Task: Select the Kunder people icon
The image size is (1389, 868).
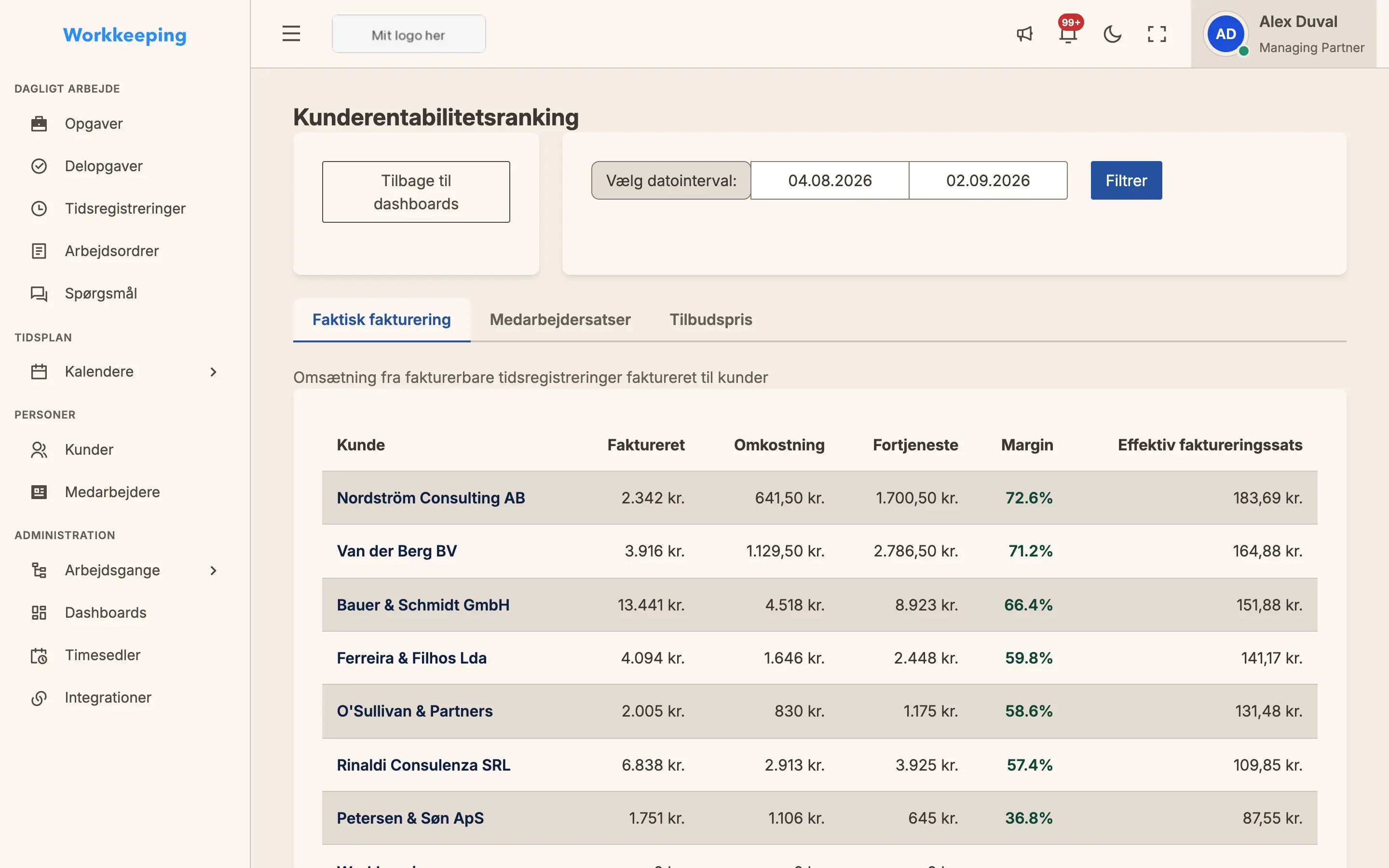Action: (x=39, y=449)
